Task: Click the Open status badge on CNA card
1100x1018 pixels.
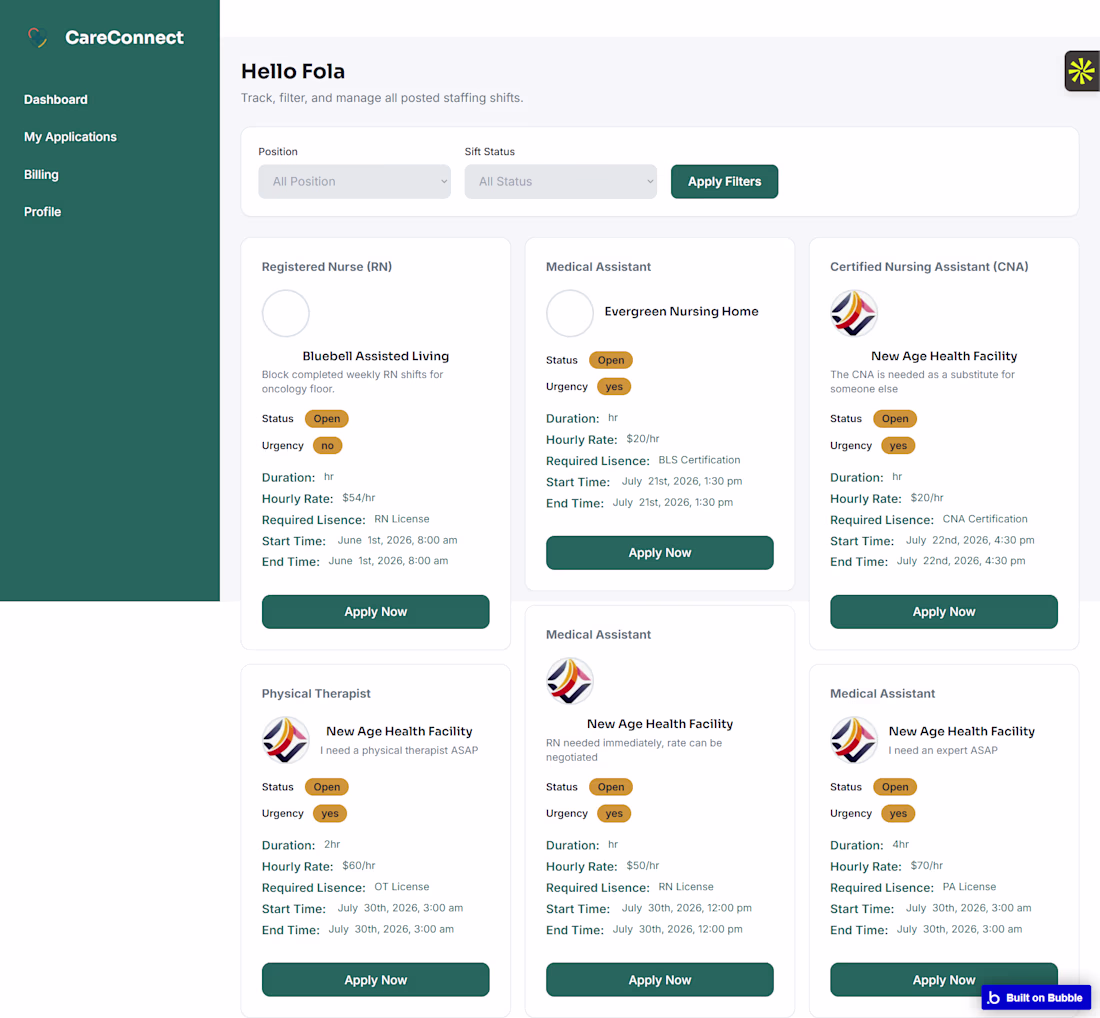Action: [894, 419]
